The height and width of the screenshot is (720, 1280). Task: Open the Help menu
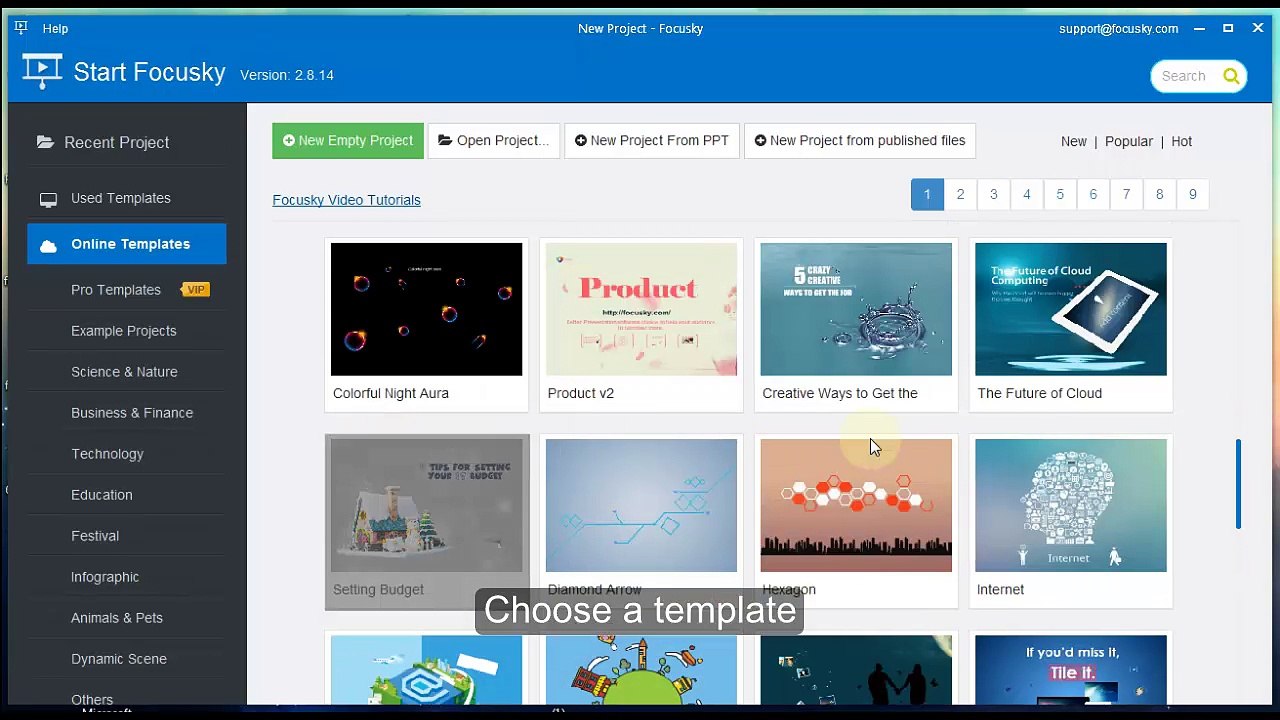pos(55,29)
